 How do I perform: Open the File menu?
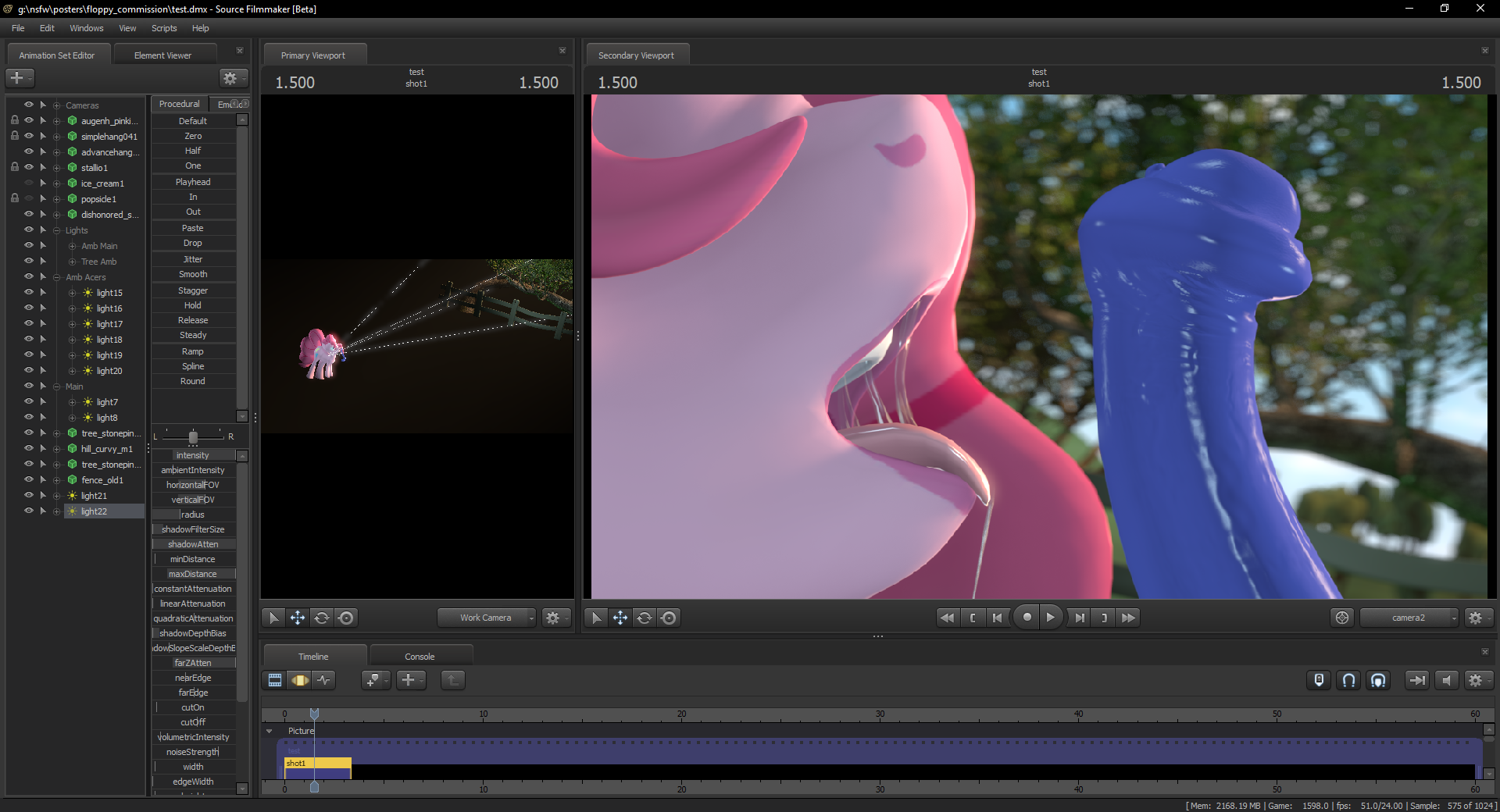18,28
